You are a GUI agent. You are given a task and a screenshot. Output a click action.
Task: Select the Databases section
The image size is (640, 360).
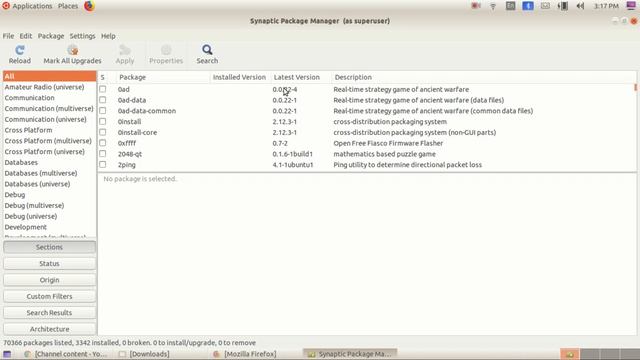(21, 162)
